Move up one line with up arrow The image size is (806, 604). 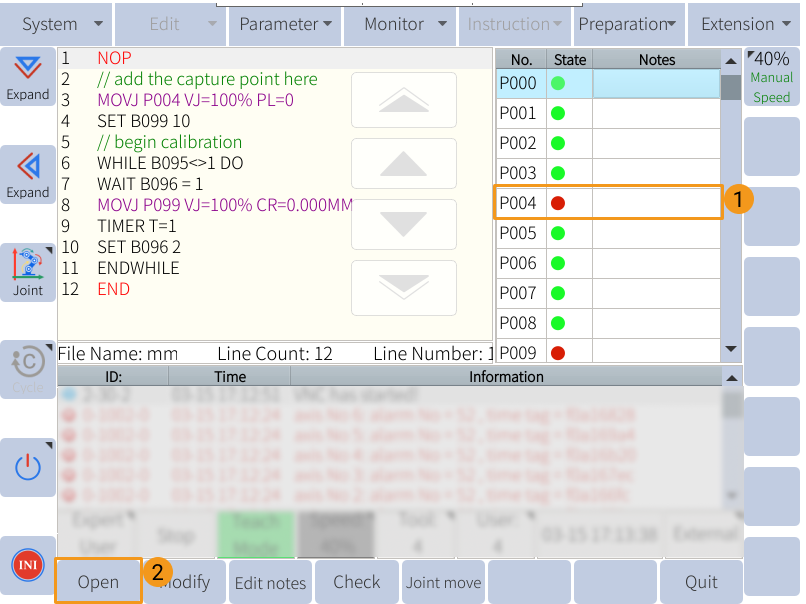403,164
